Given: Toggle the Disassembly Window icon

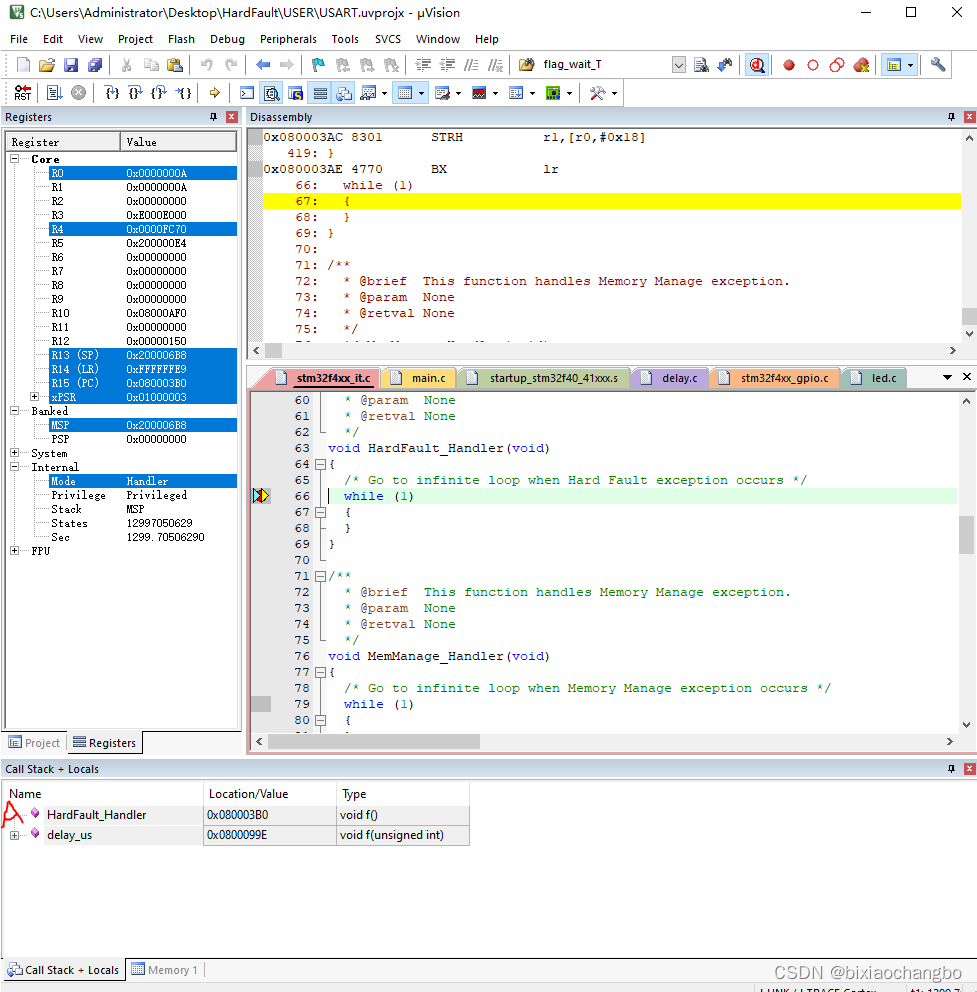Looking at the screenshot, I should (271, 93).
